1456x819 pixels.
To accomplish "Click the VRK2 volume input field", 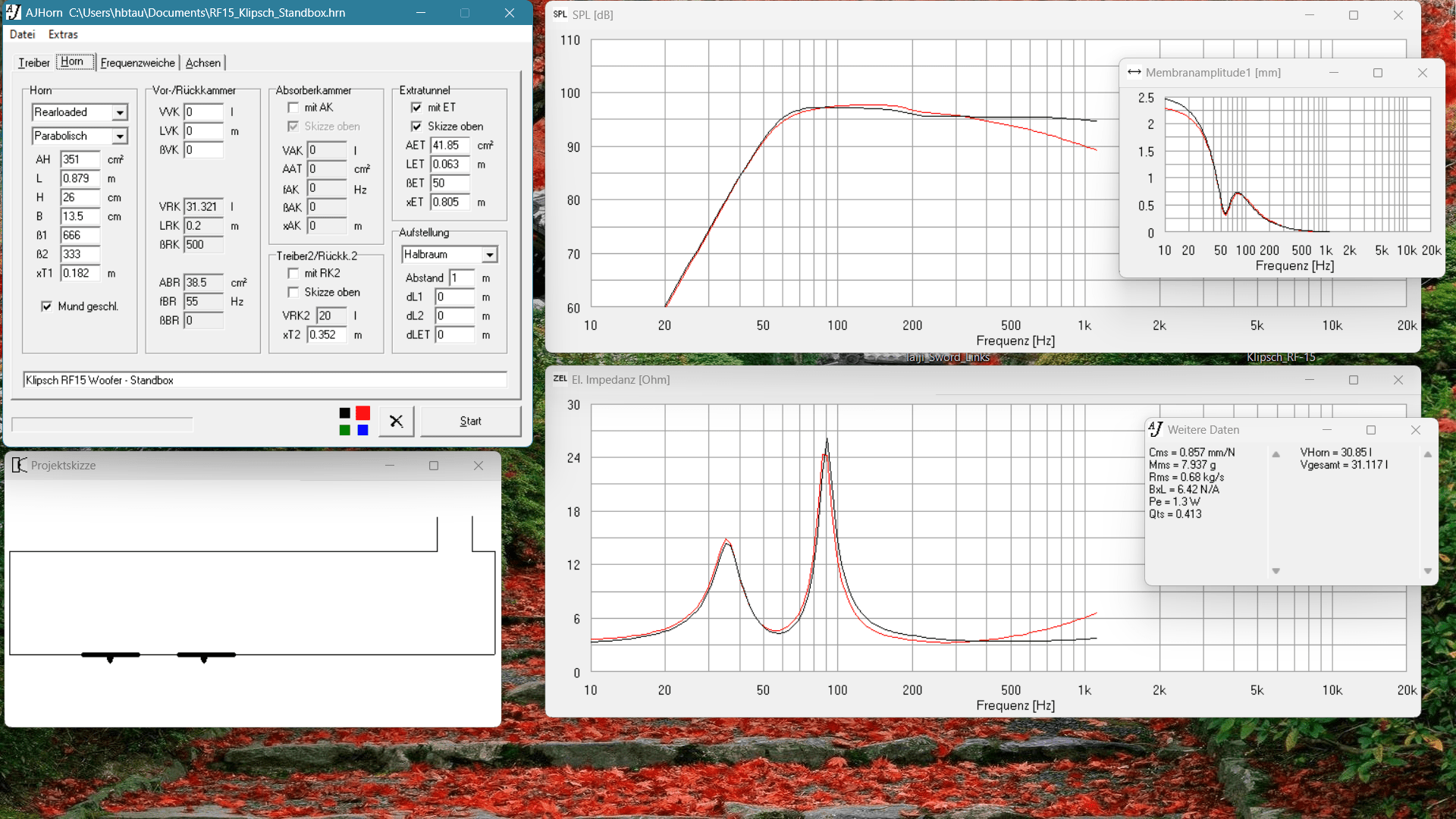I will point(331,315).
